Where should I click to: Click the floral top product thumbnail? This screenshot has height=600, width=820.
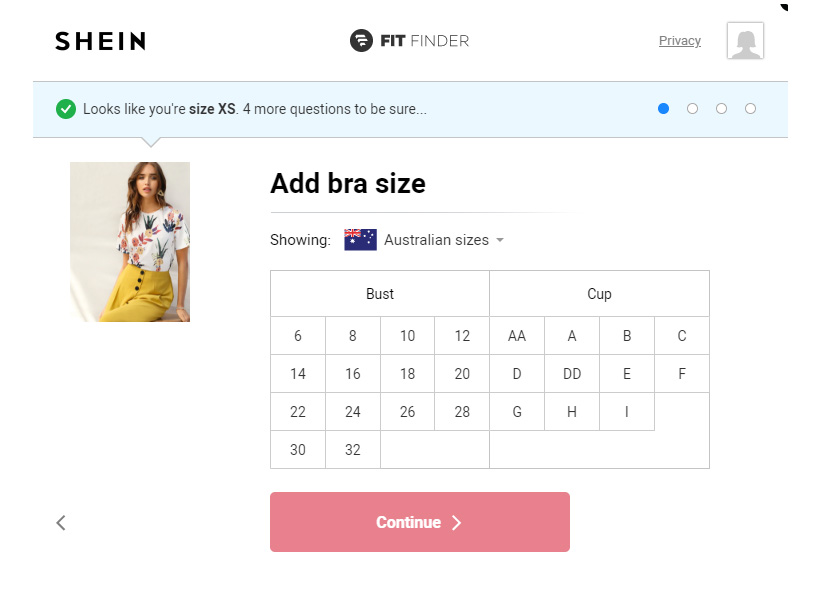click(x=129, y=241)
